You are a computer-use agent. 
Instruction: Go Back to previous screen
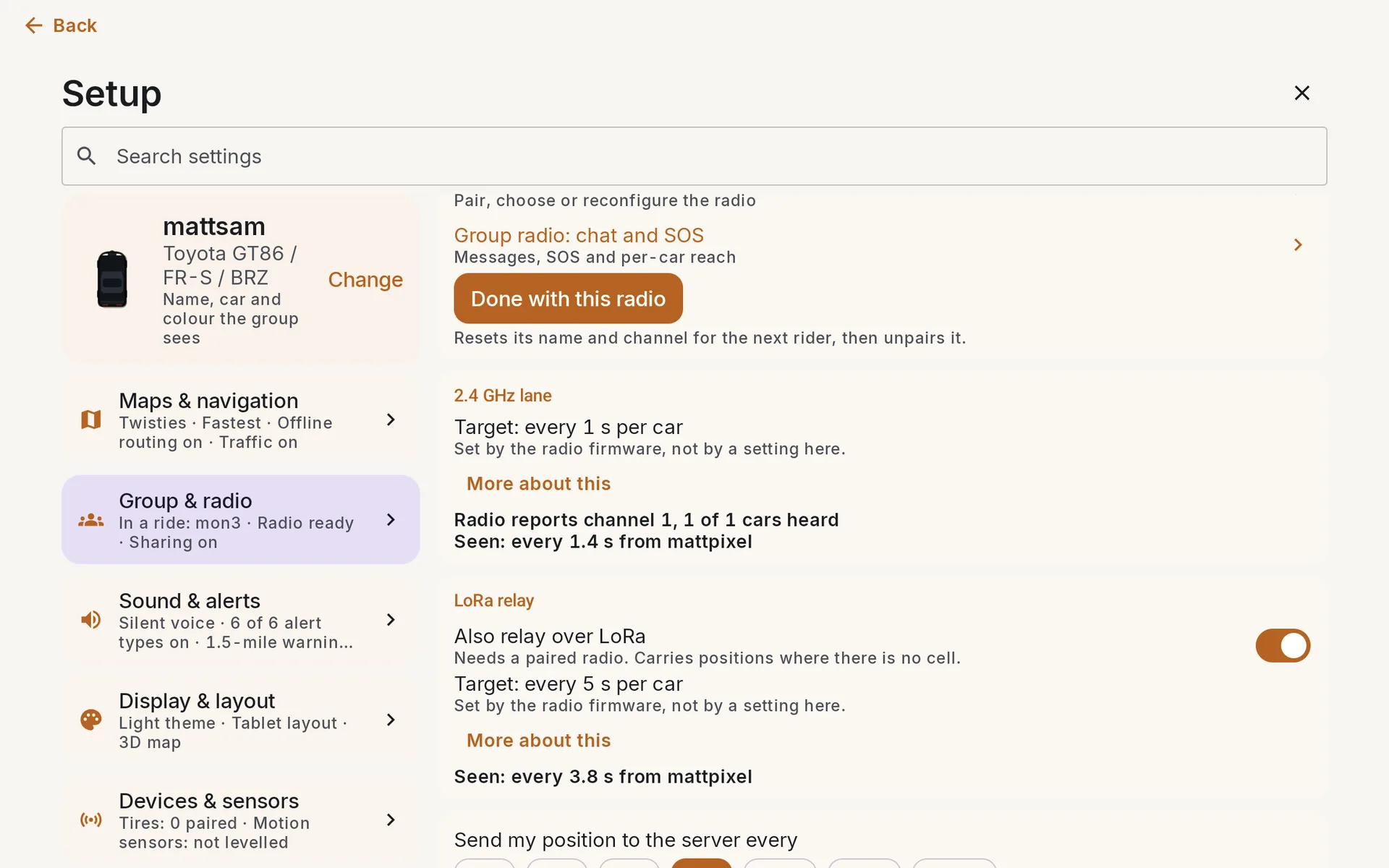click(61, 25)
